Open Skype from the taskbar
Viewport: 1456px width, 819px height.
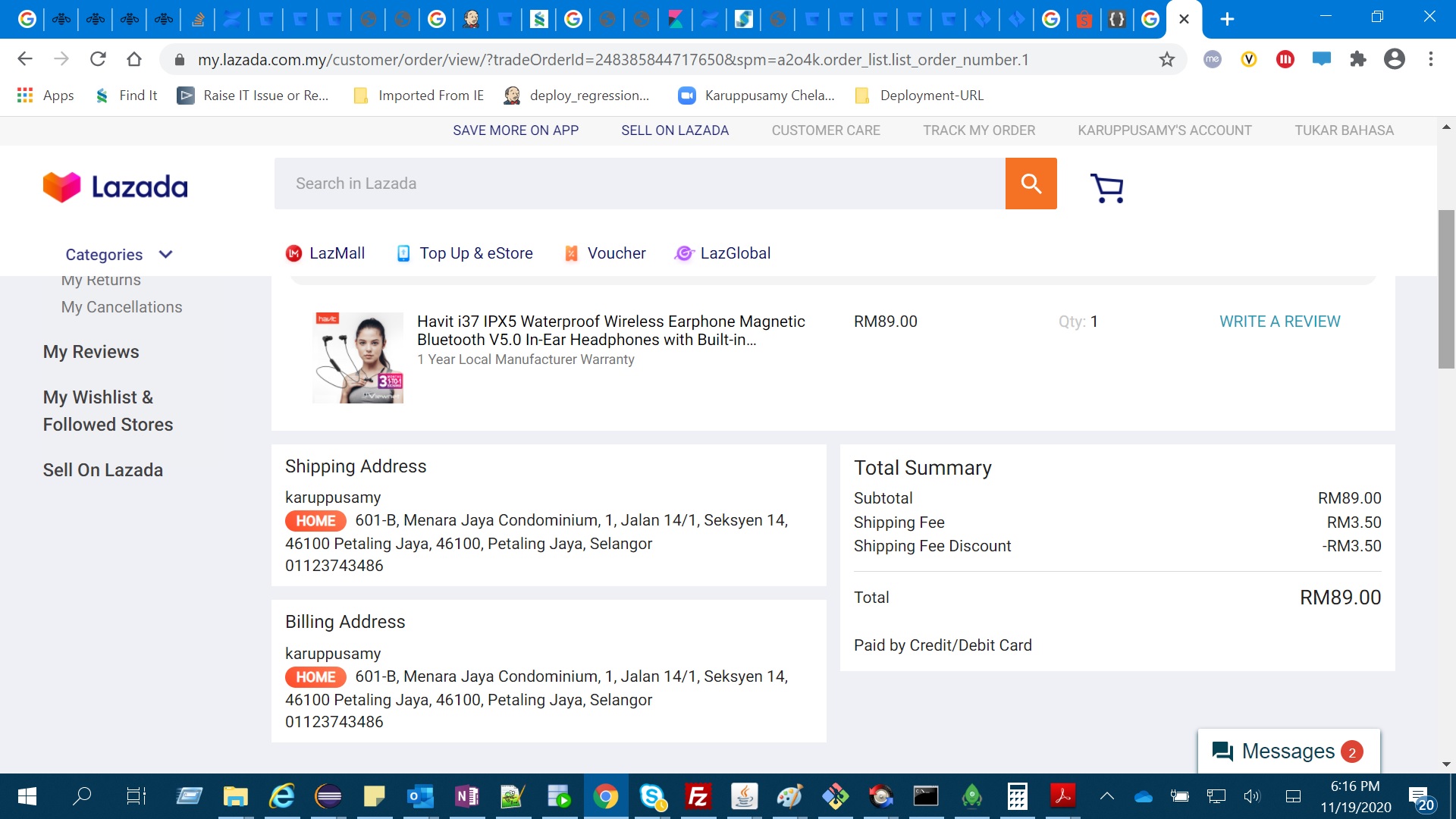[x=652, y=796]
